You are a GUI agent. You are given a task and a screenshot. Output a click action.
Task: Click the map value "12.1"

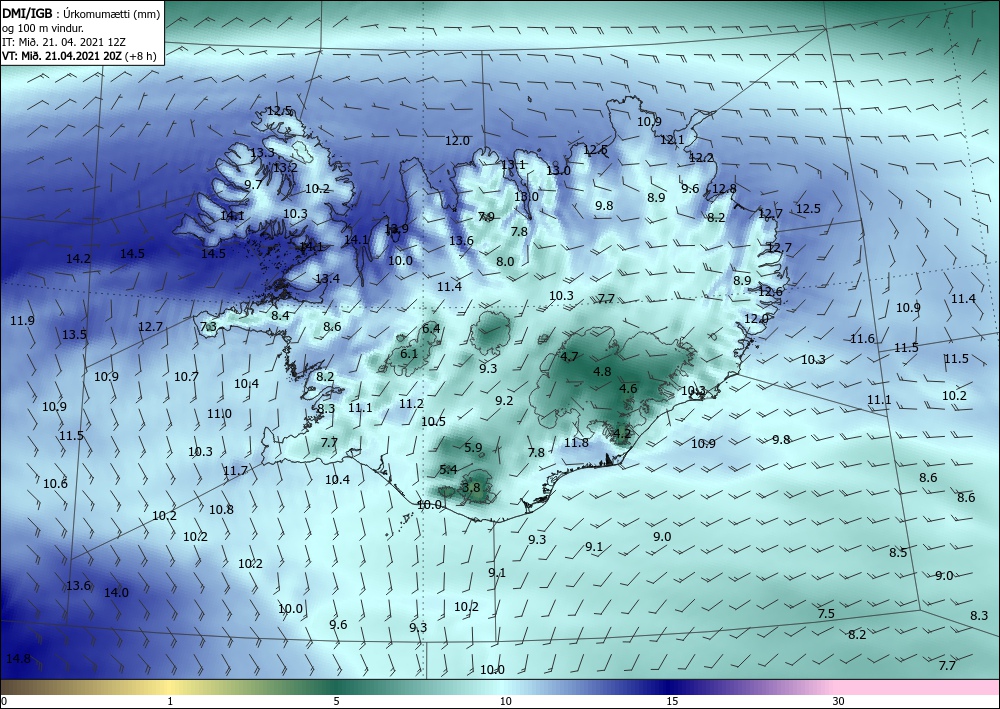point(672,140)
